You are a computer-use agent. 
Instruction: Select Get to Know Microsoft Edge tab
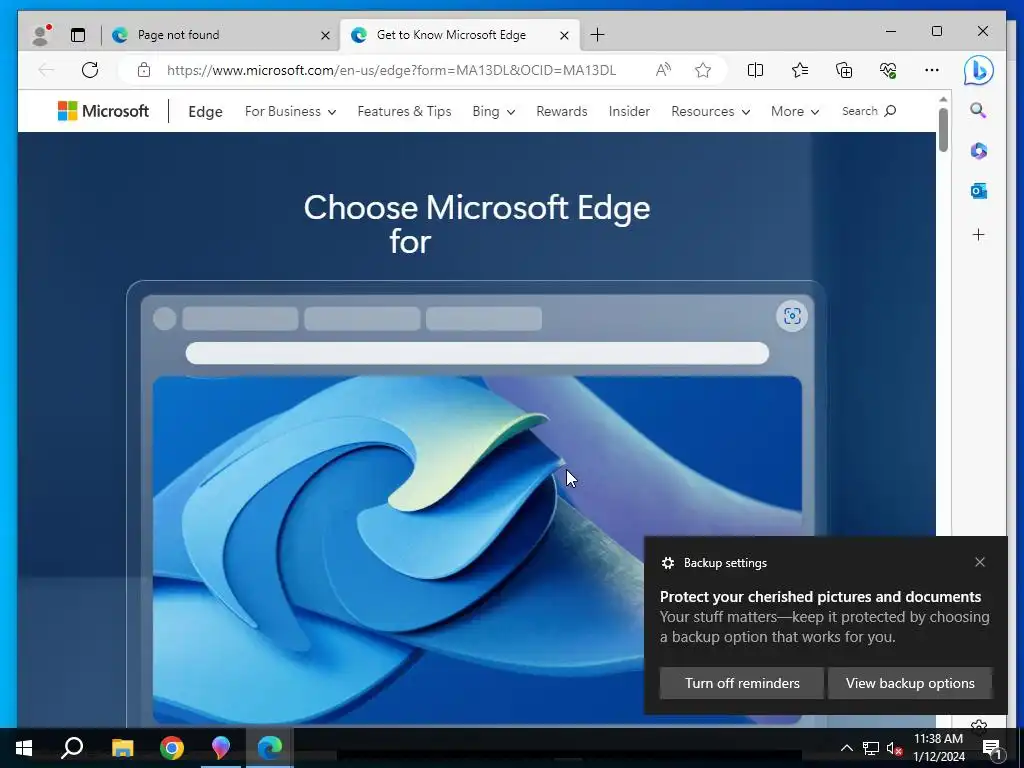click(x=459, y=35)
